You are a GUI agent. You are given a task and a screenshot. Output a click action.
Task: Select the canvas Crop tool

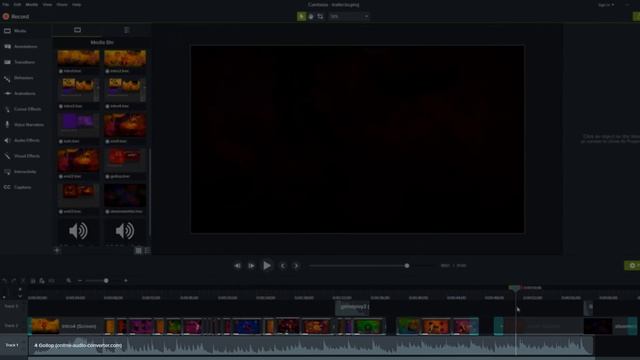tap(320, 16)
